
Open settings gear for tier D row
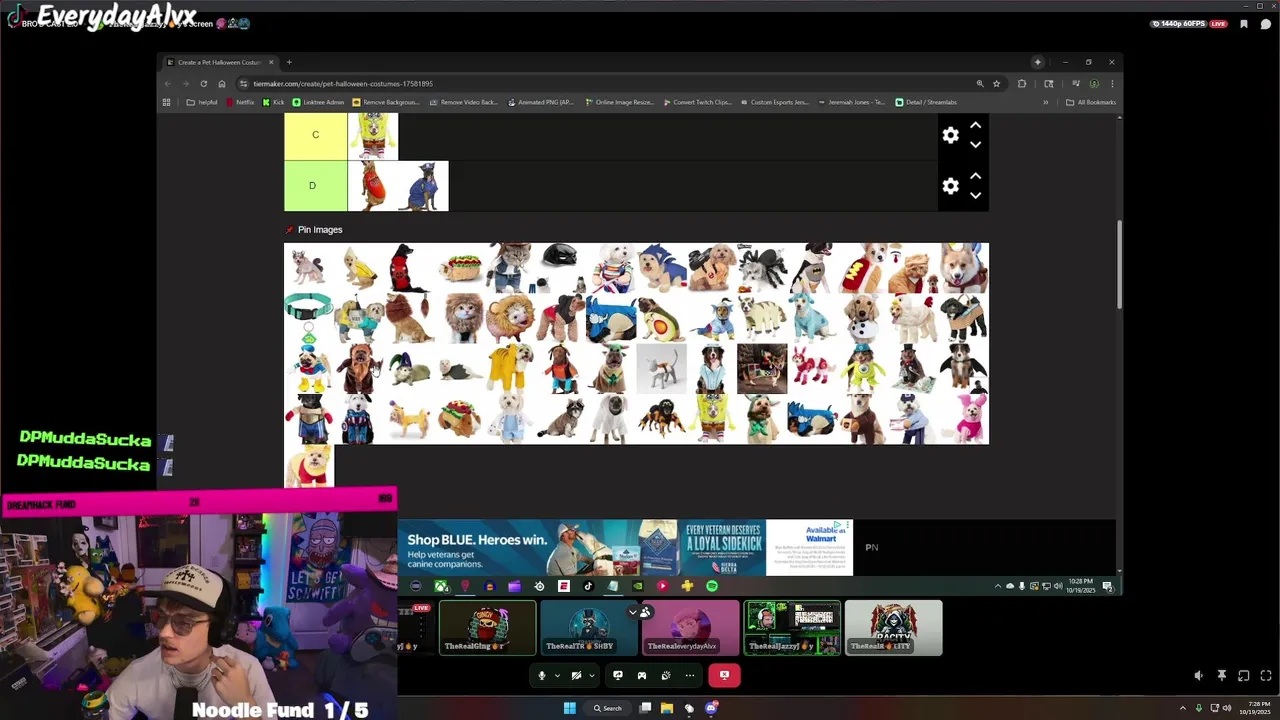[950, 186]
